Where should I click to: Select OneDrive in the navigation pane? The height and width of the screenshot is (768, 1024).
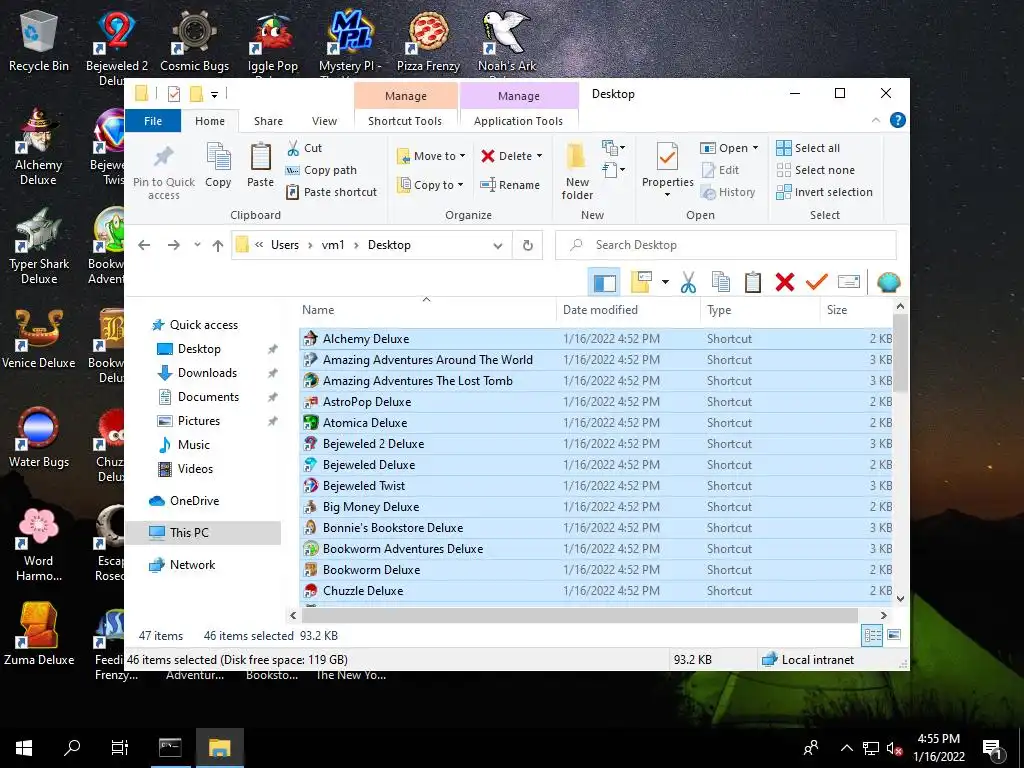(x=194, y=501)
